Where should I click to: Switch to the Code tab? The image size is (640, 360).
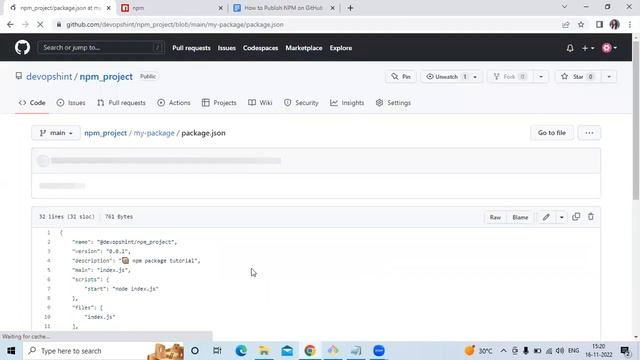pos(32,103)
